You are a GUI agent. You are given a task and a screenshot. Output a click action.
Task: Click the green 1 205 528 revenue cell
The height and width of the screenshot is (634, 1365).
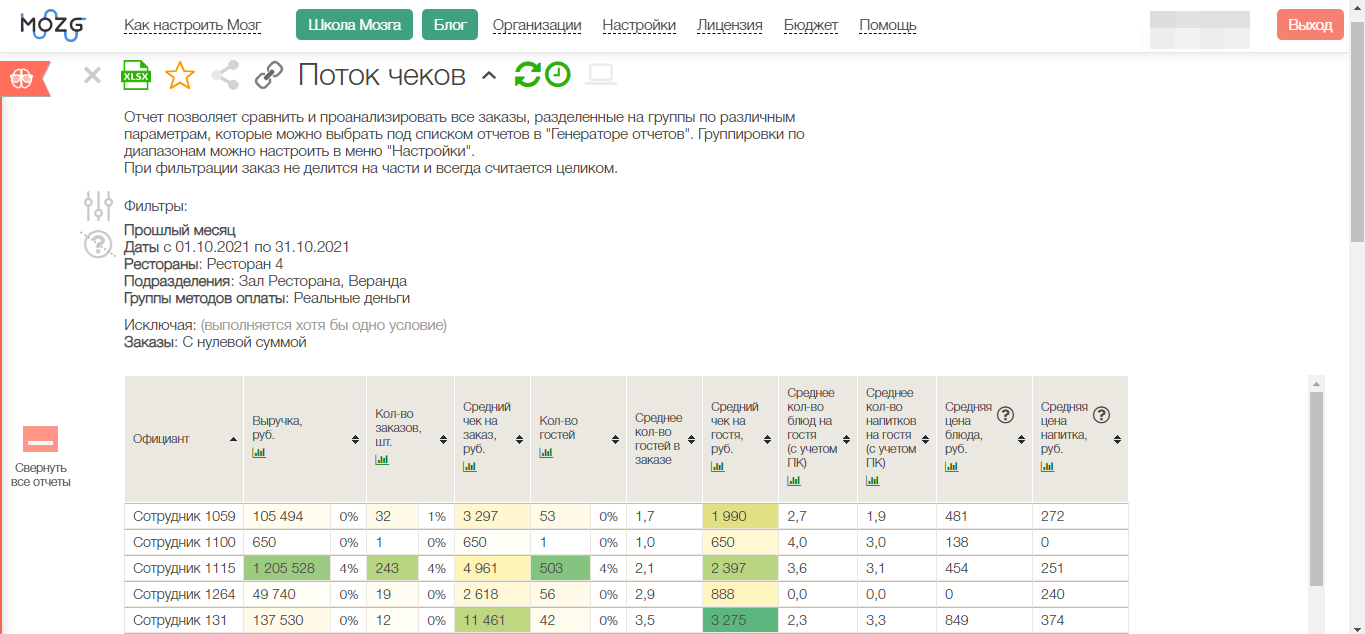click(x=286, y=568)
